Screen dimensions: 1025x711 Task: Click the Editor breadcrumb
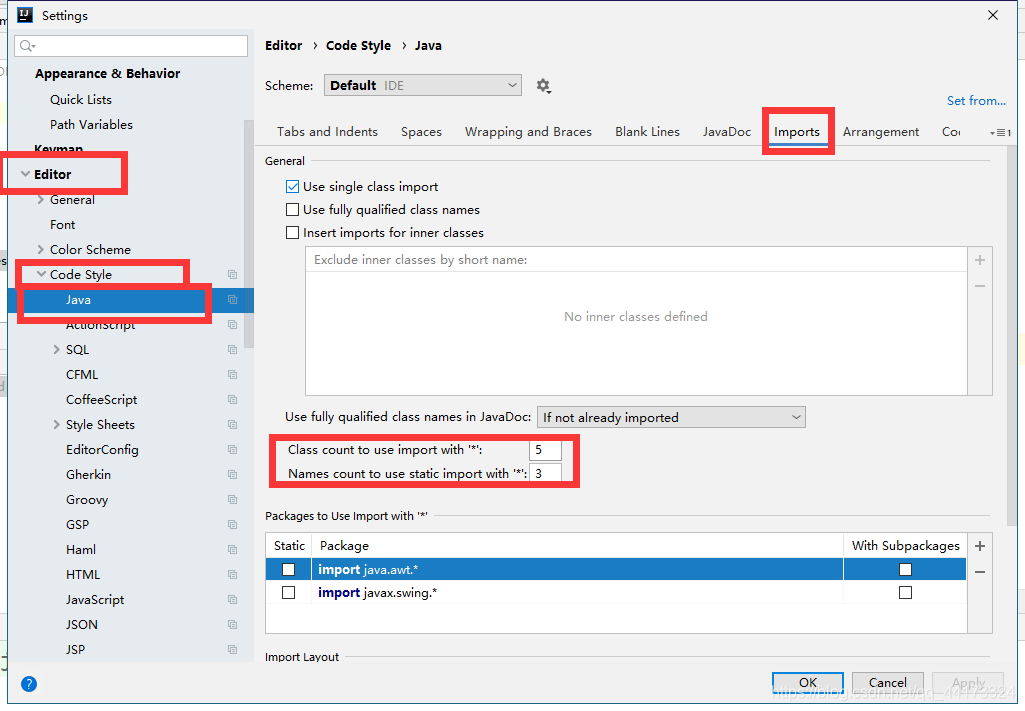pyautogui.click(x=284, y=46)
